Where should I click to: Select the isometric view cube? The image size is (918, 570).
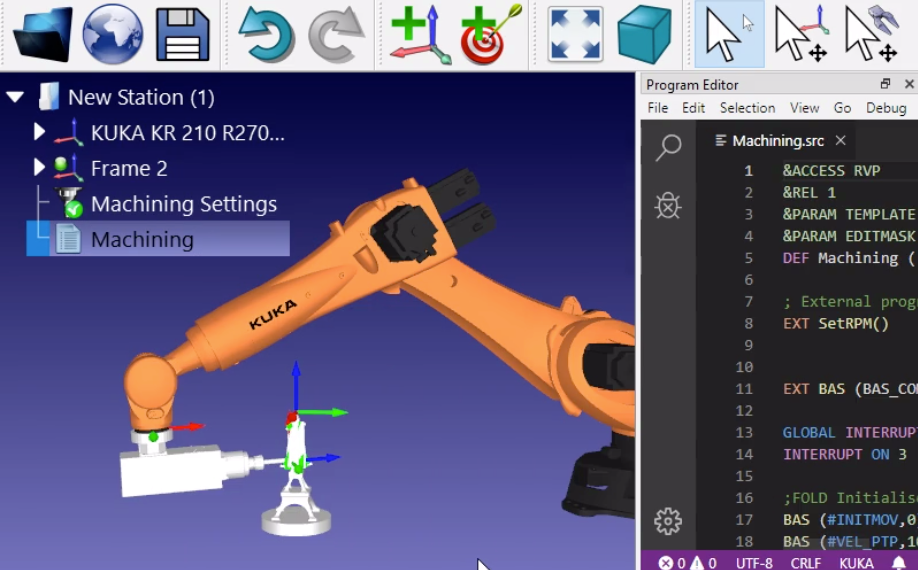(644, 35)
